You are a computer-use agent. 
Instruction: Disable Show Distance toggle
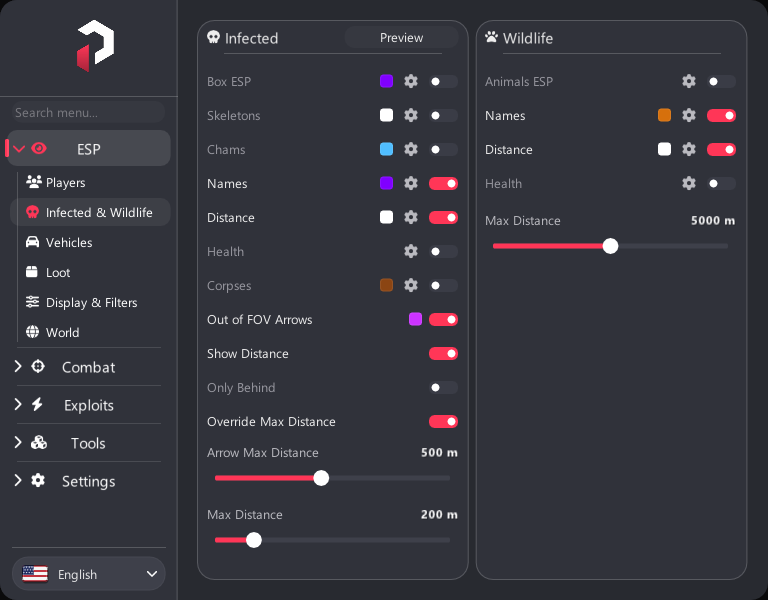point(443,353)
